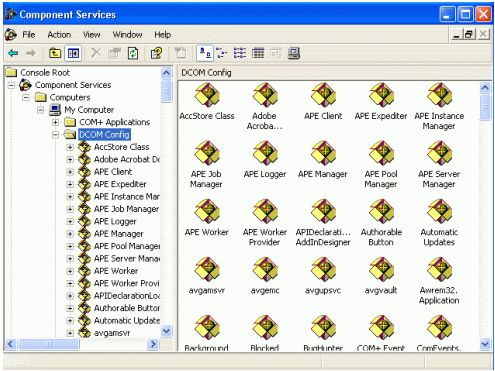Switch to List view icon
This screenshot has width=495, height=371.
pyautogui.click(x=240, y=53)
